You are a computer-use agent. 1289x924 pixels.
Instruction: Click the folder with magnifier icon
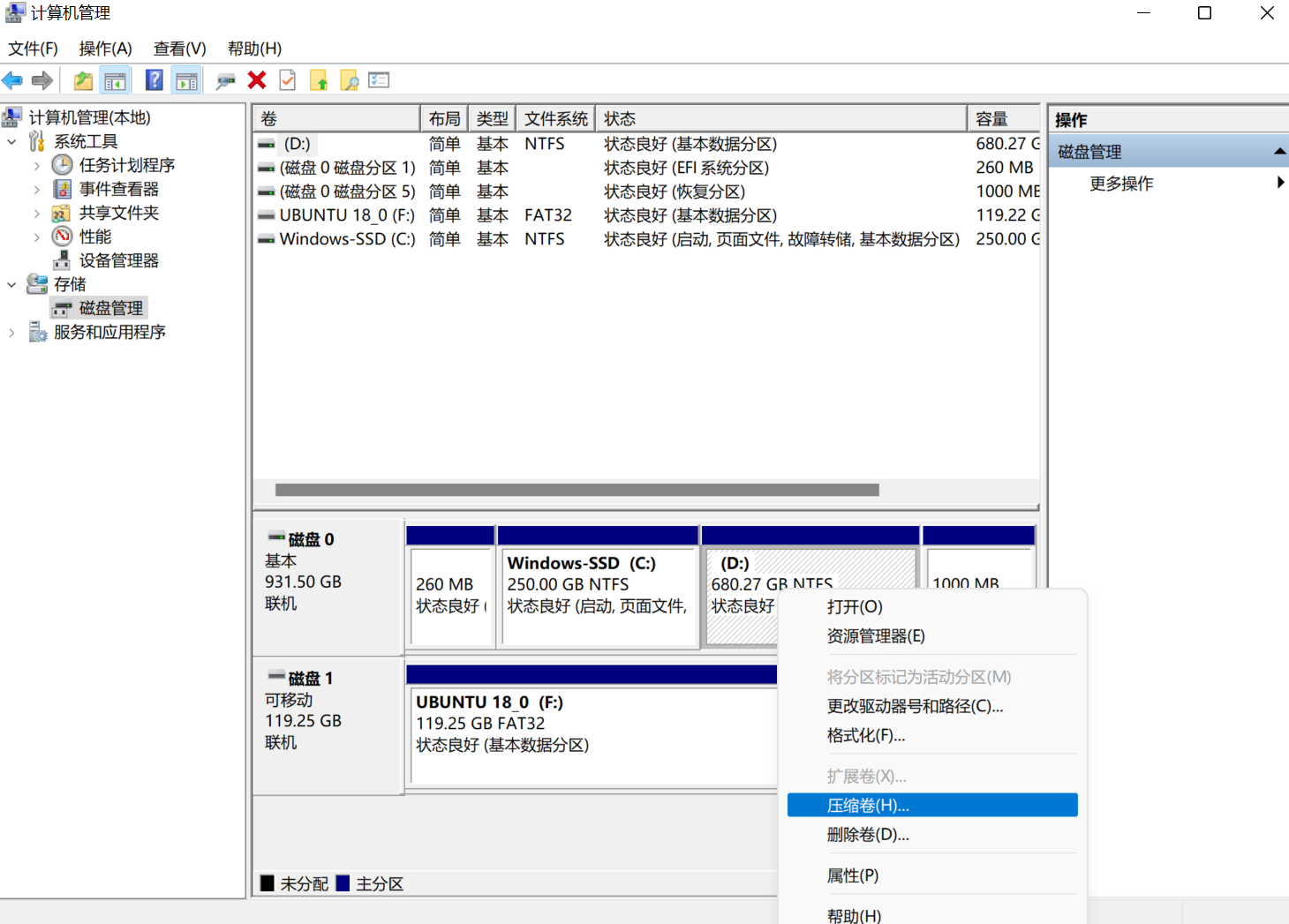pyautogui.click(x=350, y=81)
